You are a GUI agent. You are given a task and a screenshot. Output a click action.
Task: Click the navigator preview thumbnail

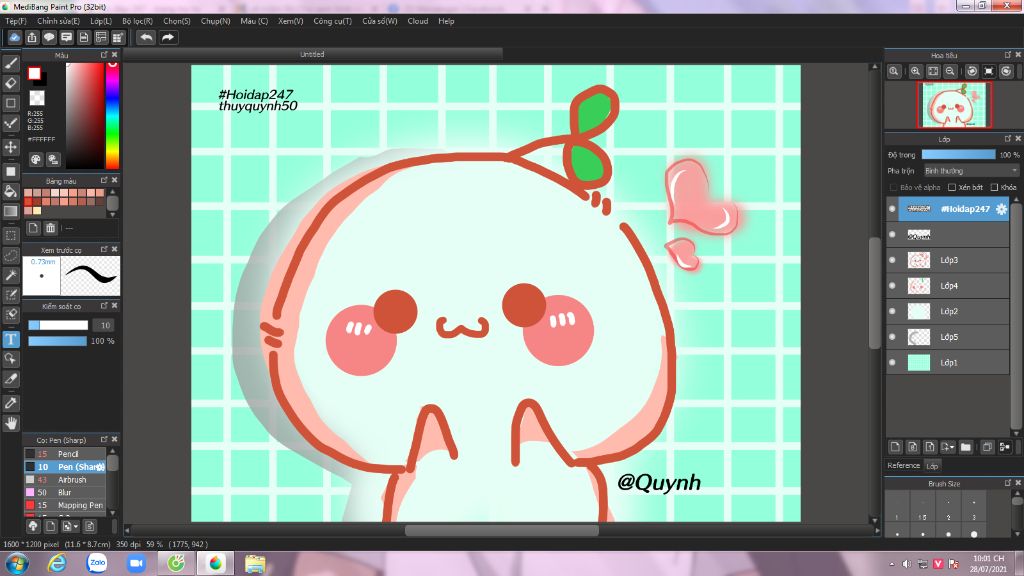click(954, 104)
